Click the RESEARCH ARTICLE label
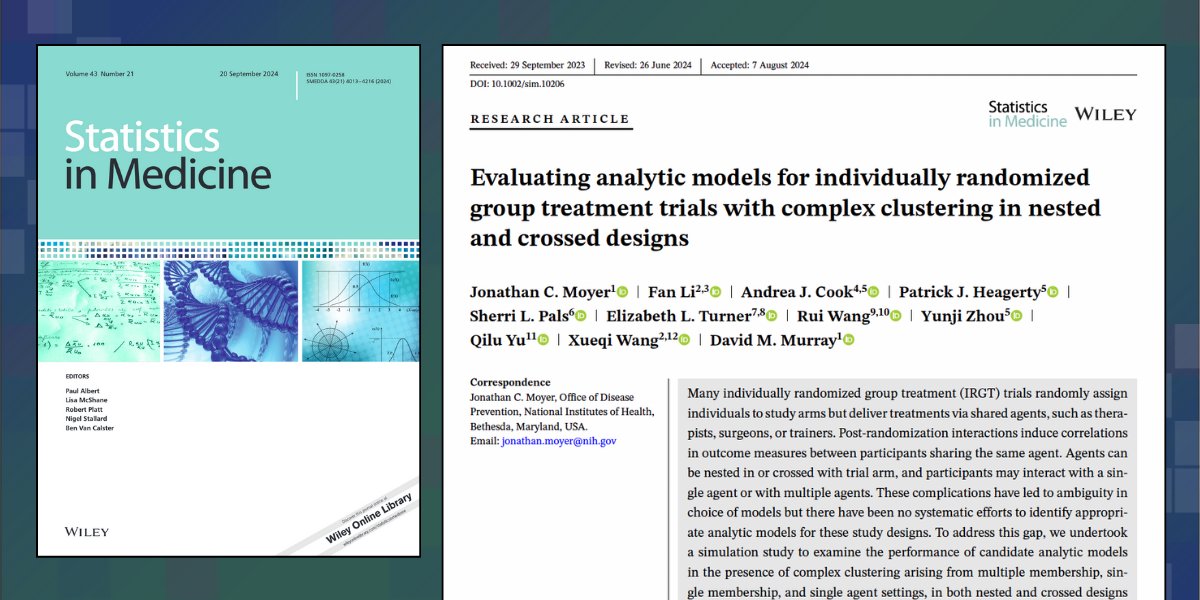The height and width of the screenshot is (600, 1200). (x=550, y=119)
